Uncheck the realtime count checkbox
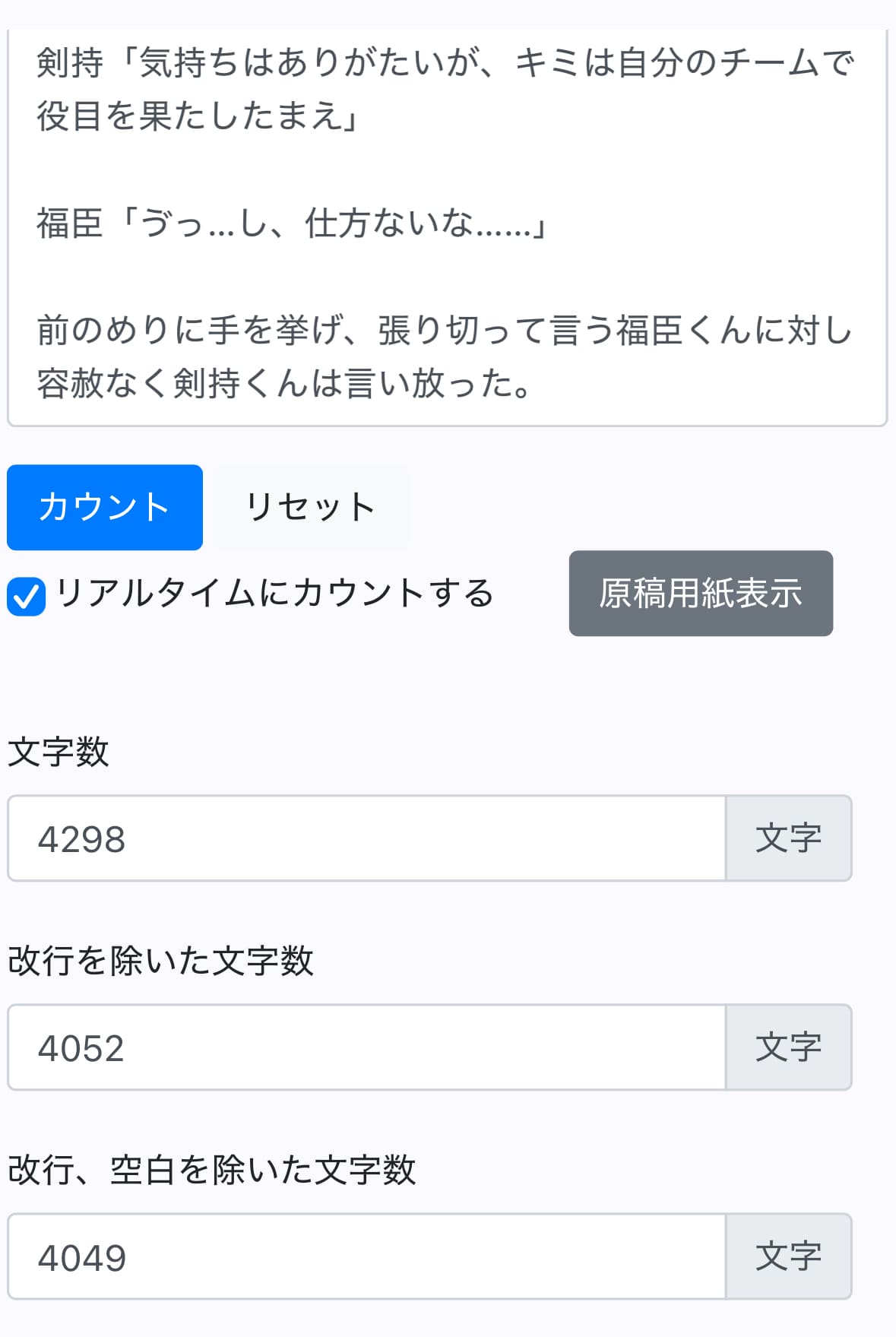 [x=27, y=596]
